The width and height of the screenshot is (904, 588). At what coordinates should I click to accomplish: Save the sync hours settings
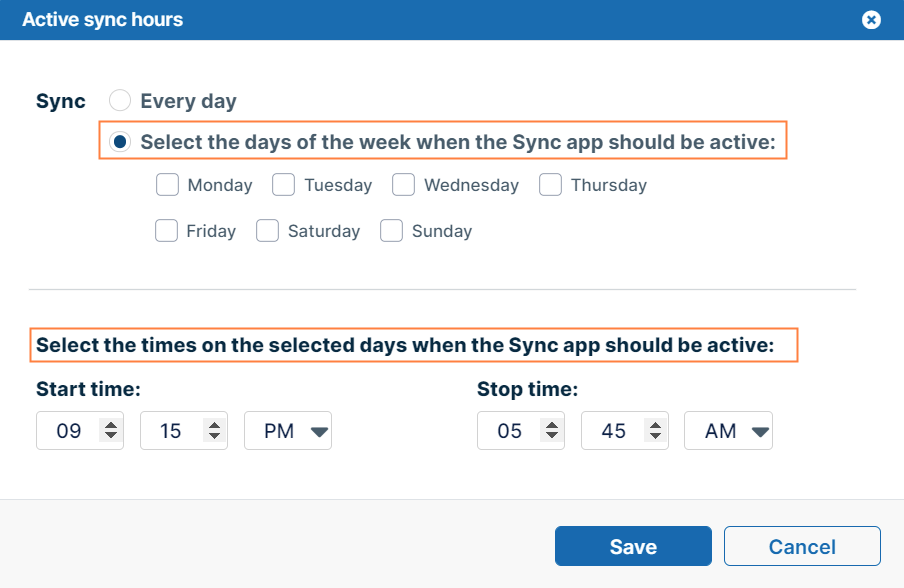633,546
